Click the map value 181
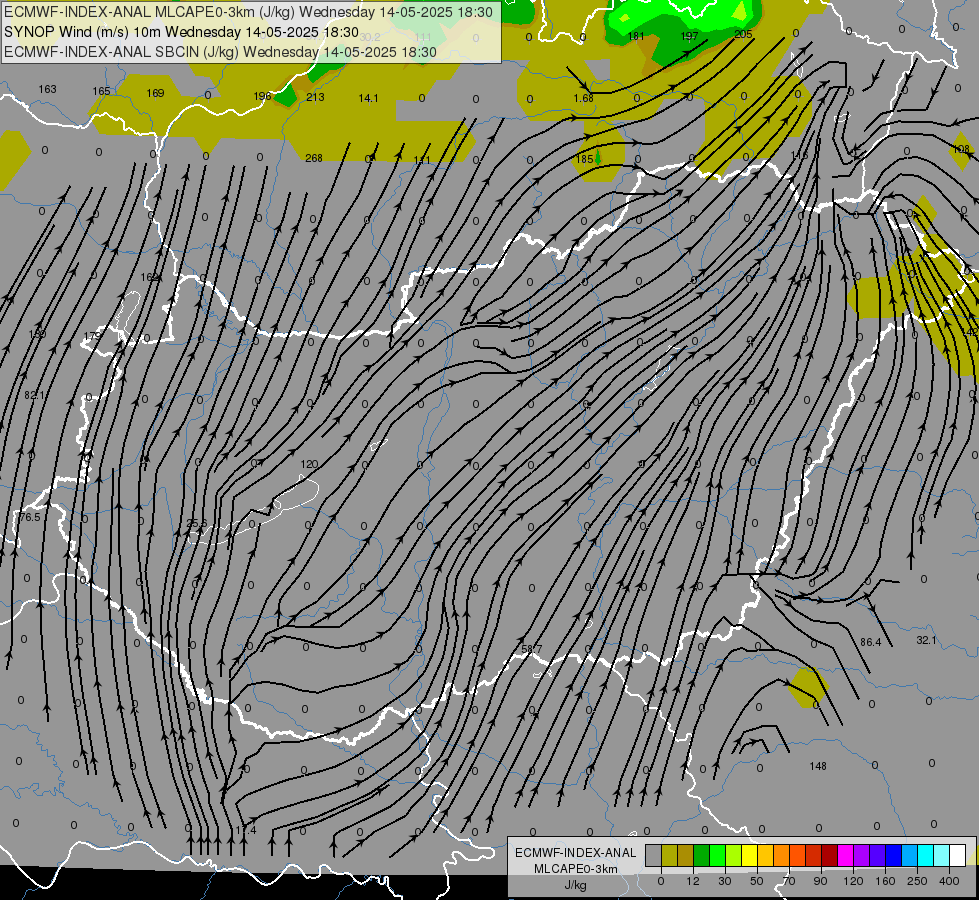 click(x=636, y=36)
